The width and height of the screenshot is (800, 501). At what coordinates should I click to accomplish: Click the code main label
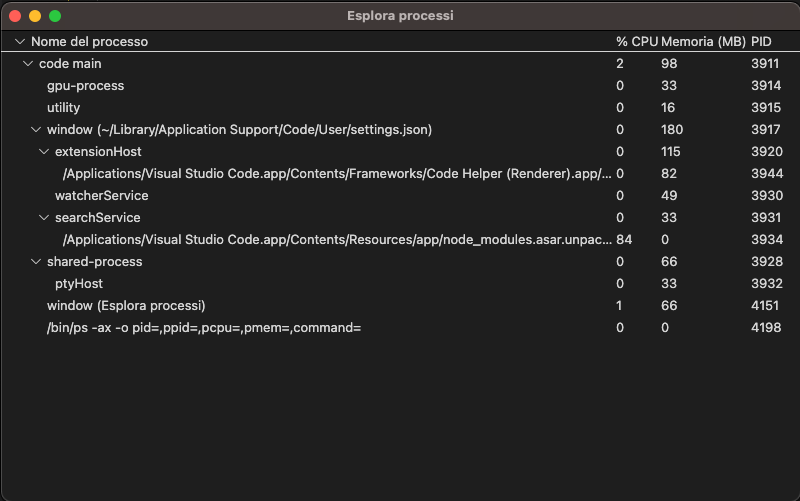(70, 63)
